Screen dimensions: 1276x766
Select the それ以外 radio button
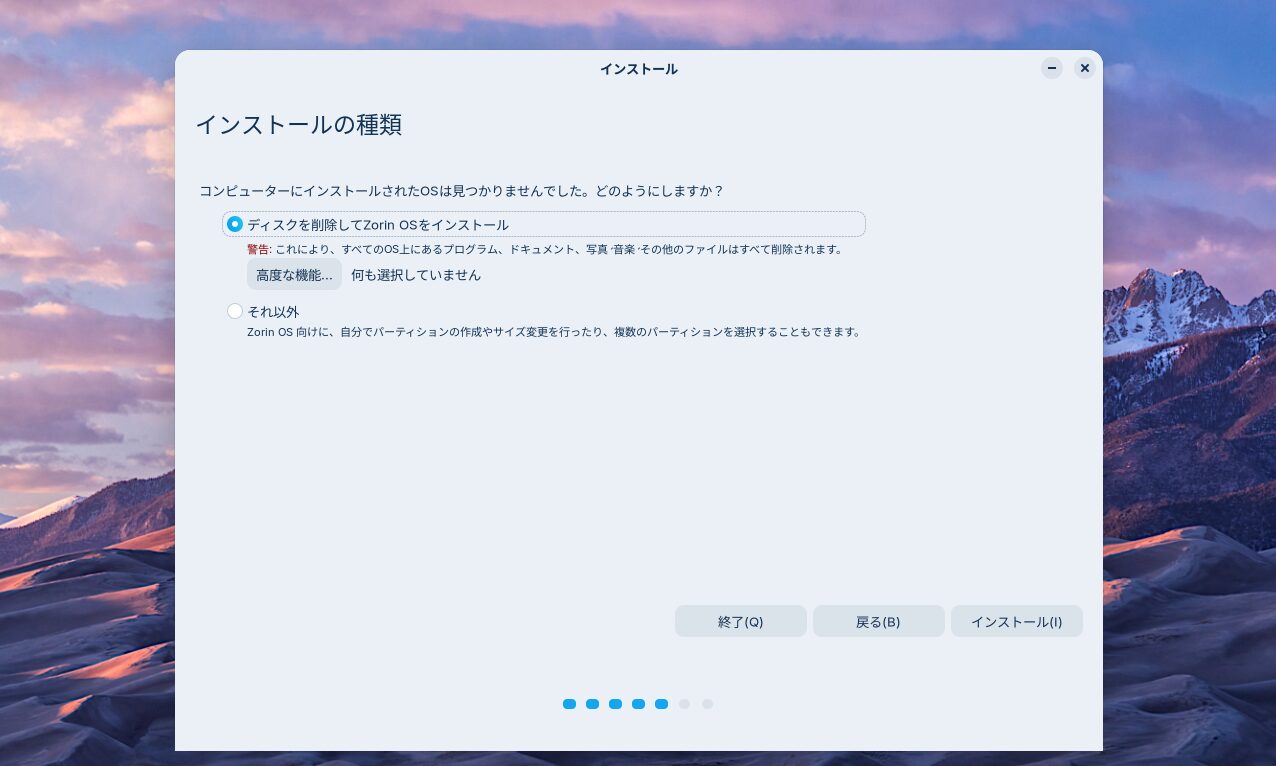[235, 311]
